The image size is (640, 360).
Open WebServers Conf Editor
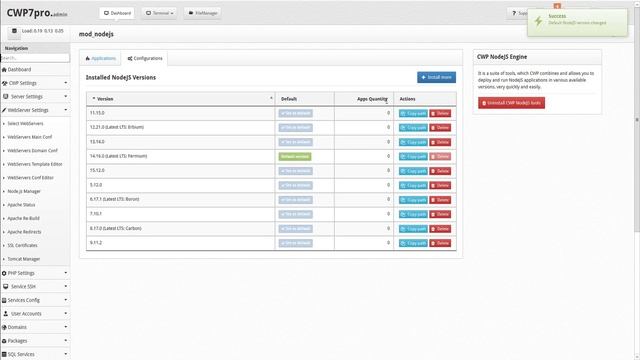click(31, 178)
